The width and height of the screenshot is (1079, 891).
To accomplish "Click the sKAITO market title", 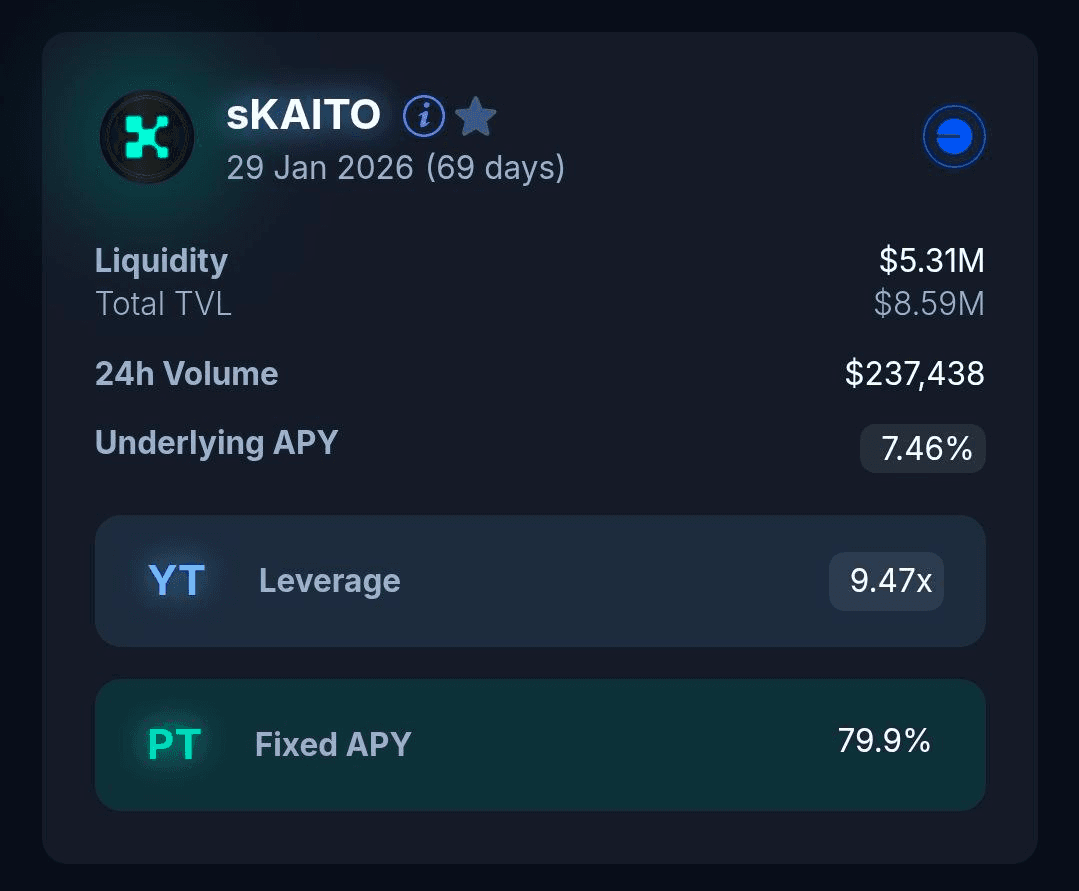I will 304,116.
